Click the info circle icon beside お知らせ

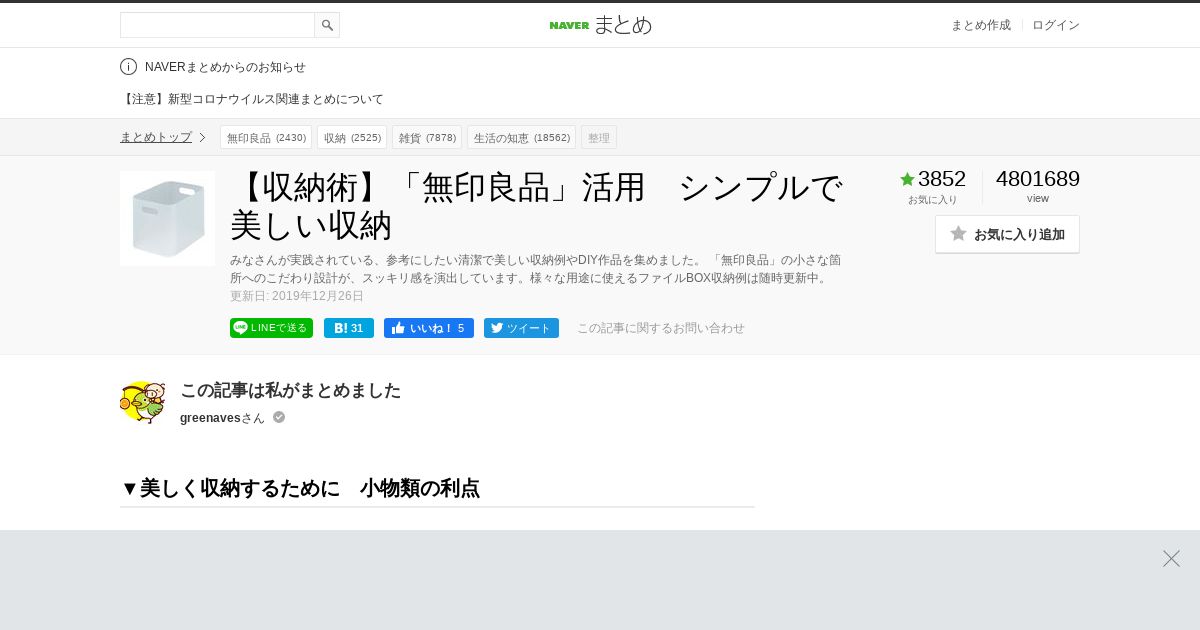click(128, 67)
